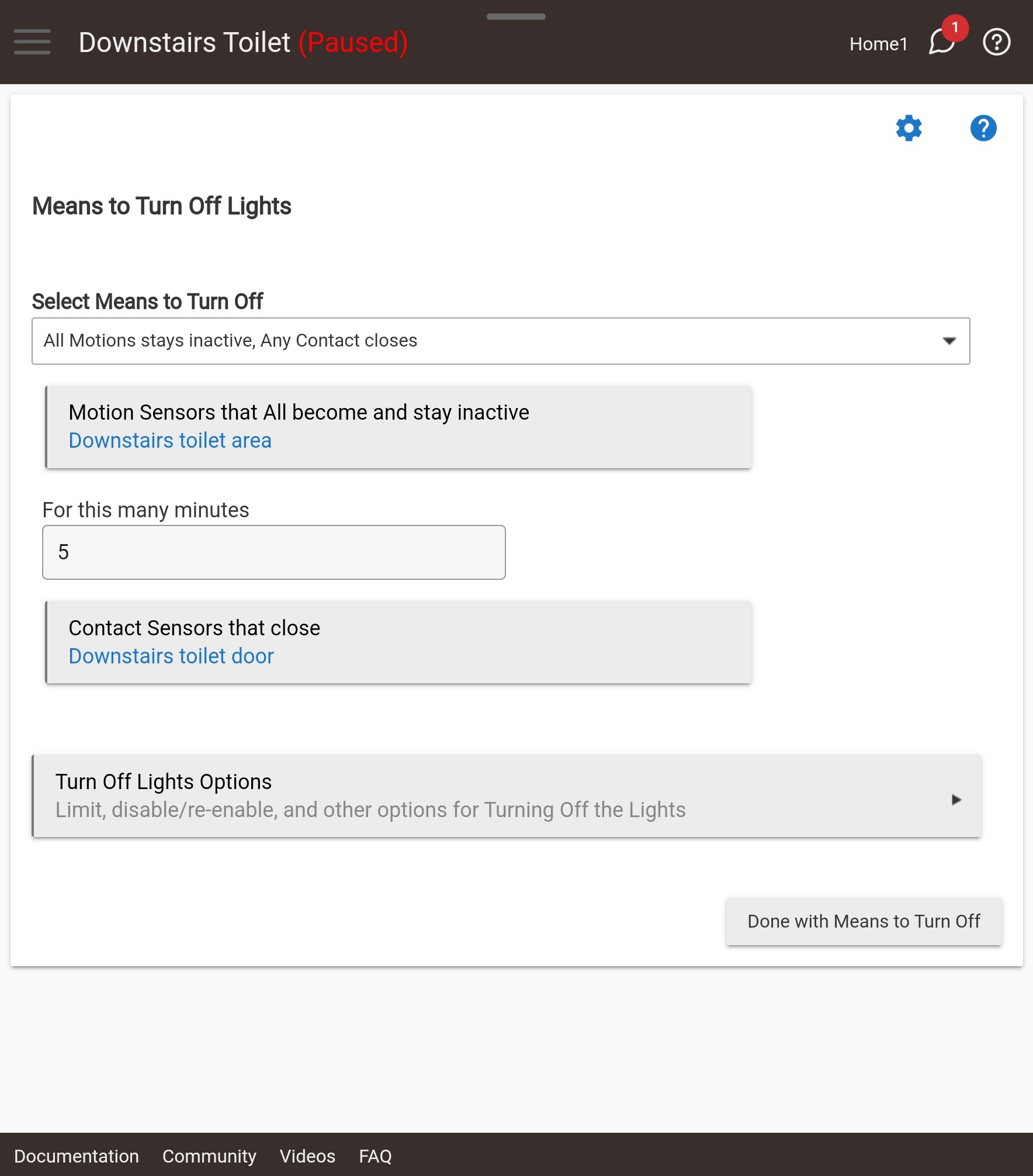1033x1176 pixels.
Task: Open the Documentation footer link
Action: pyautogui.click(x=77, y=1156)
